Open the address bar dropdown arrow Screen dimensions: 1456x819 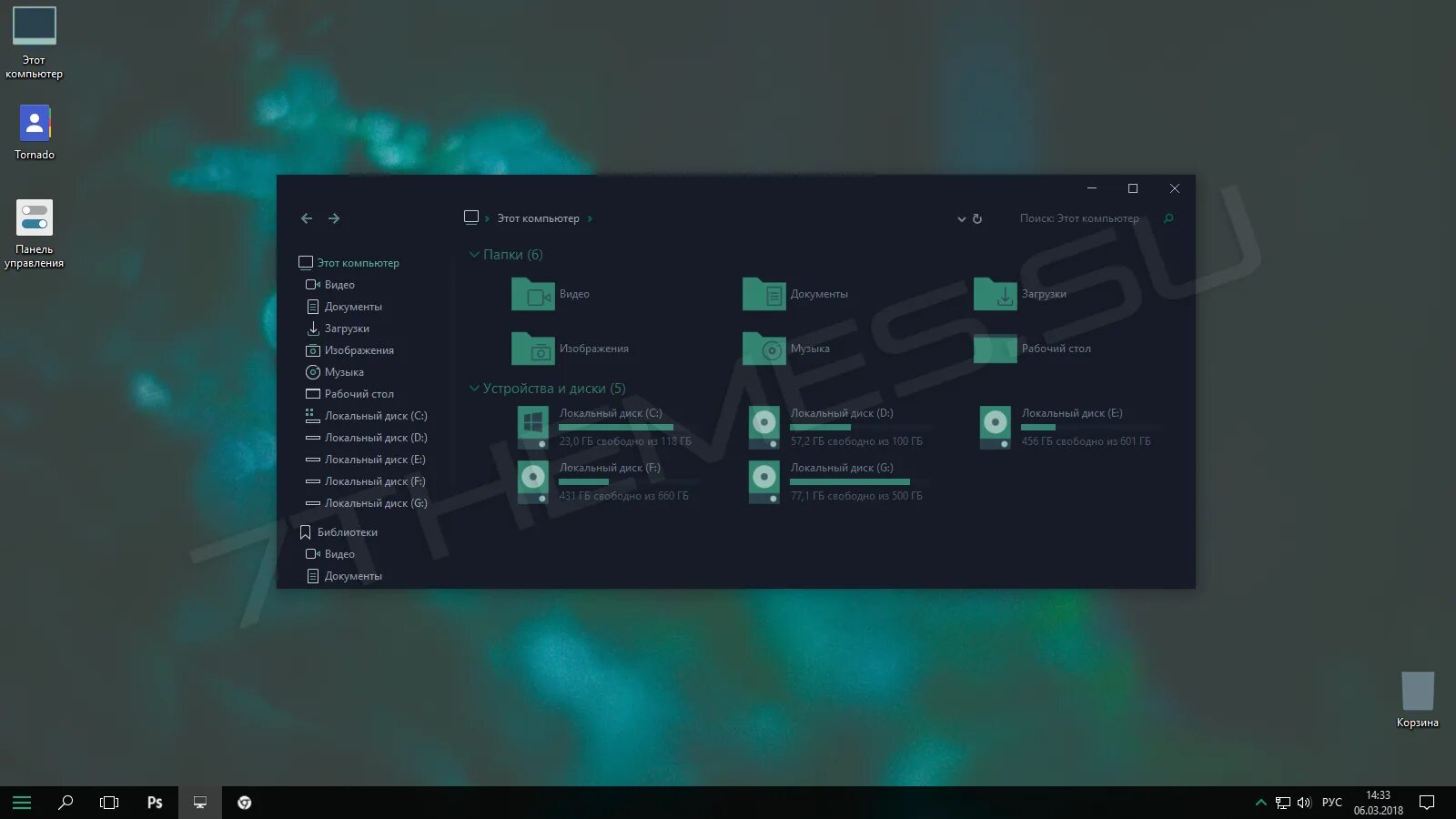961,218
